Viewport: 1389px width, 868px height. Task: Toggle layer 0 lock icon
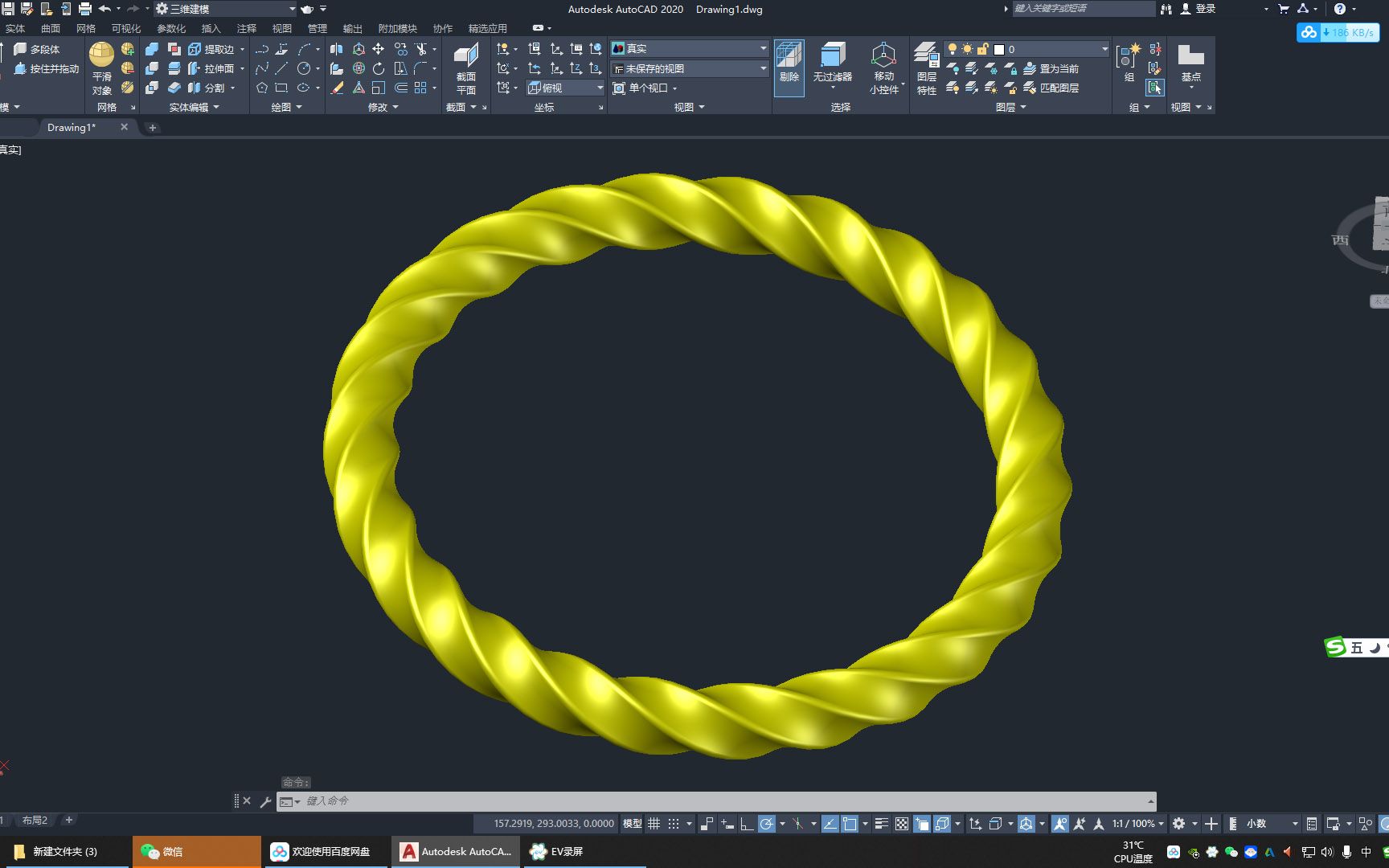[x=982, y=49]
